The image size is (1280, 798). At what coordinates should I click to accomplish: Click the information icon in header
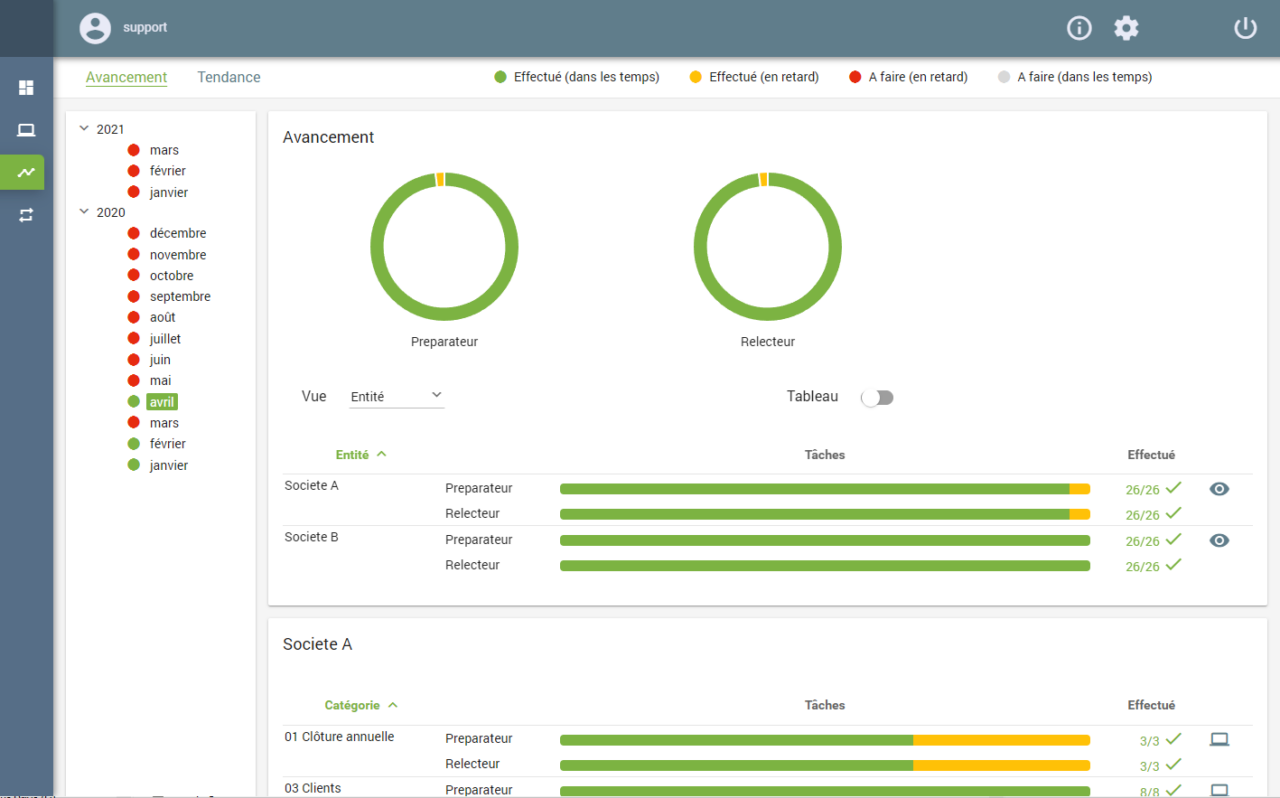click(x=1079, y=28)
